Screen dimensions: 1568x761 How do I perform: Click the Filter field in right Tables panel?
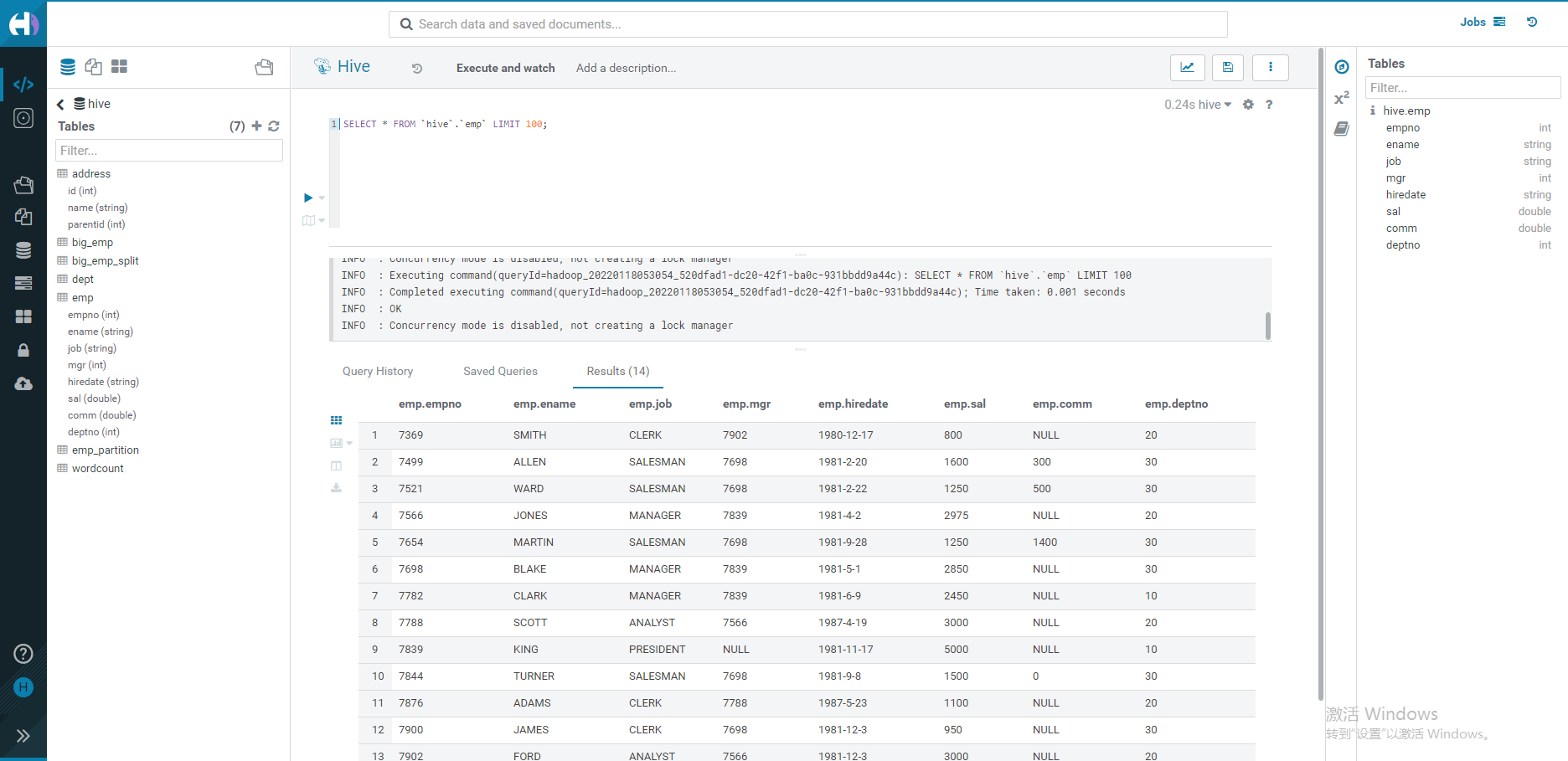[1462, 88]
